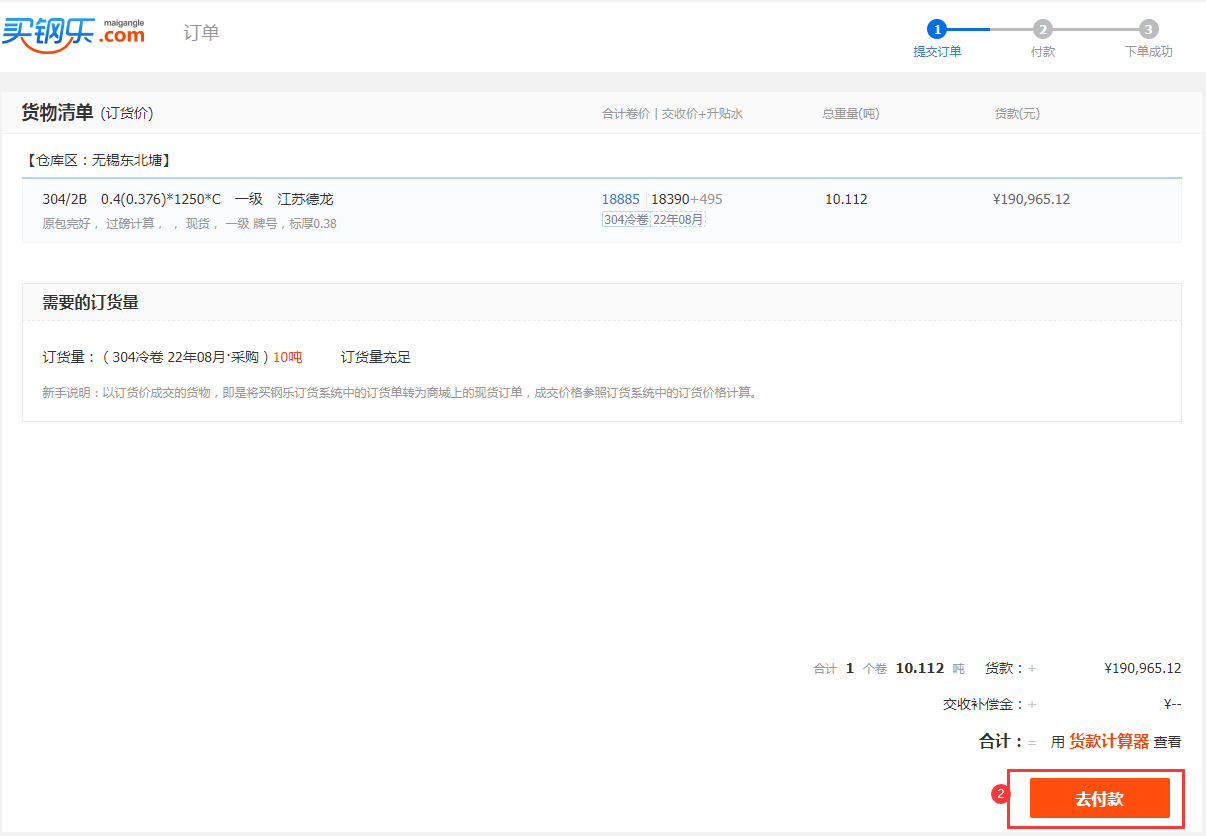This screenshot has width=1206, height=836.
Task: Click the 提交订单 step label
Action: [937, 52]
